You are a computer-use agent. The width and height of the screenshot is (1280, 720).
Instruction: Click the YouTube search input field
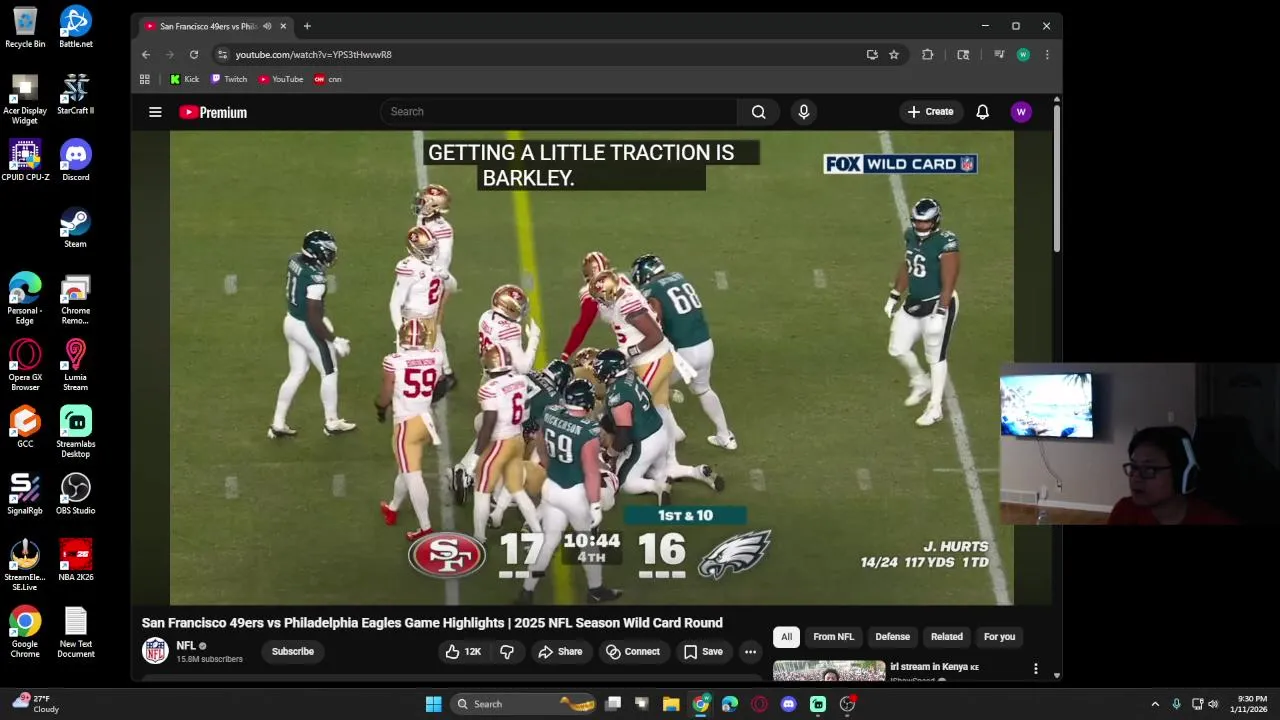558,111
